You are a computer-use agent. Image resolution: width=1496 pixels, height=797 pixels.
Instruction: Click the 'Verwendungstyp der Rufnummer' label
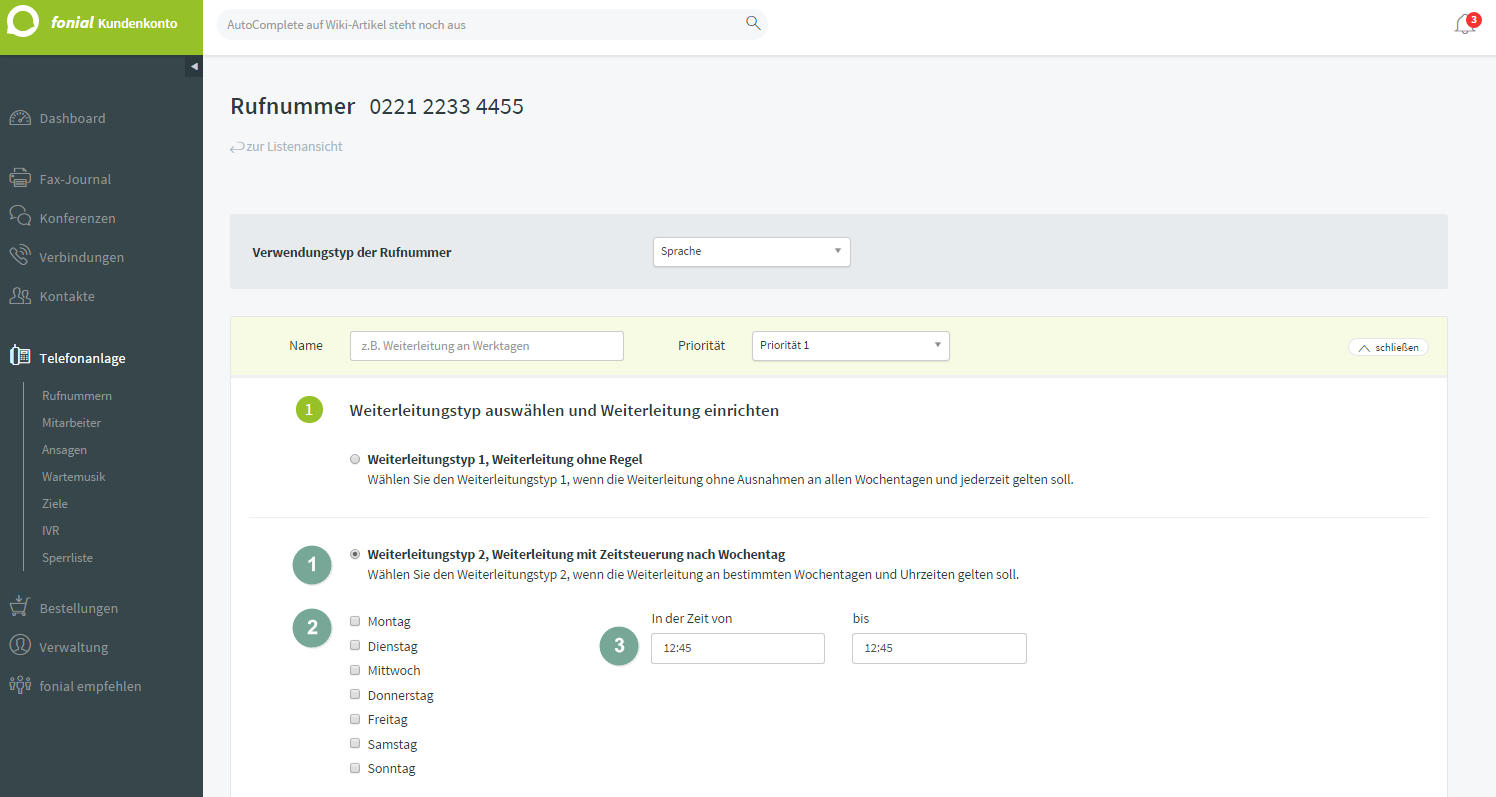[352, 253]
